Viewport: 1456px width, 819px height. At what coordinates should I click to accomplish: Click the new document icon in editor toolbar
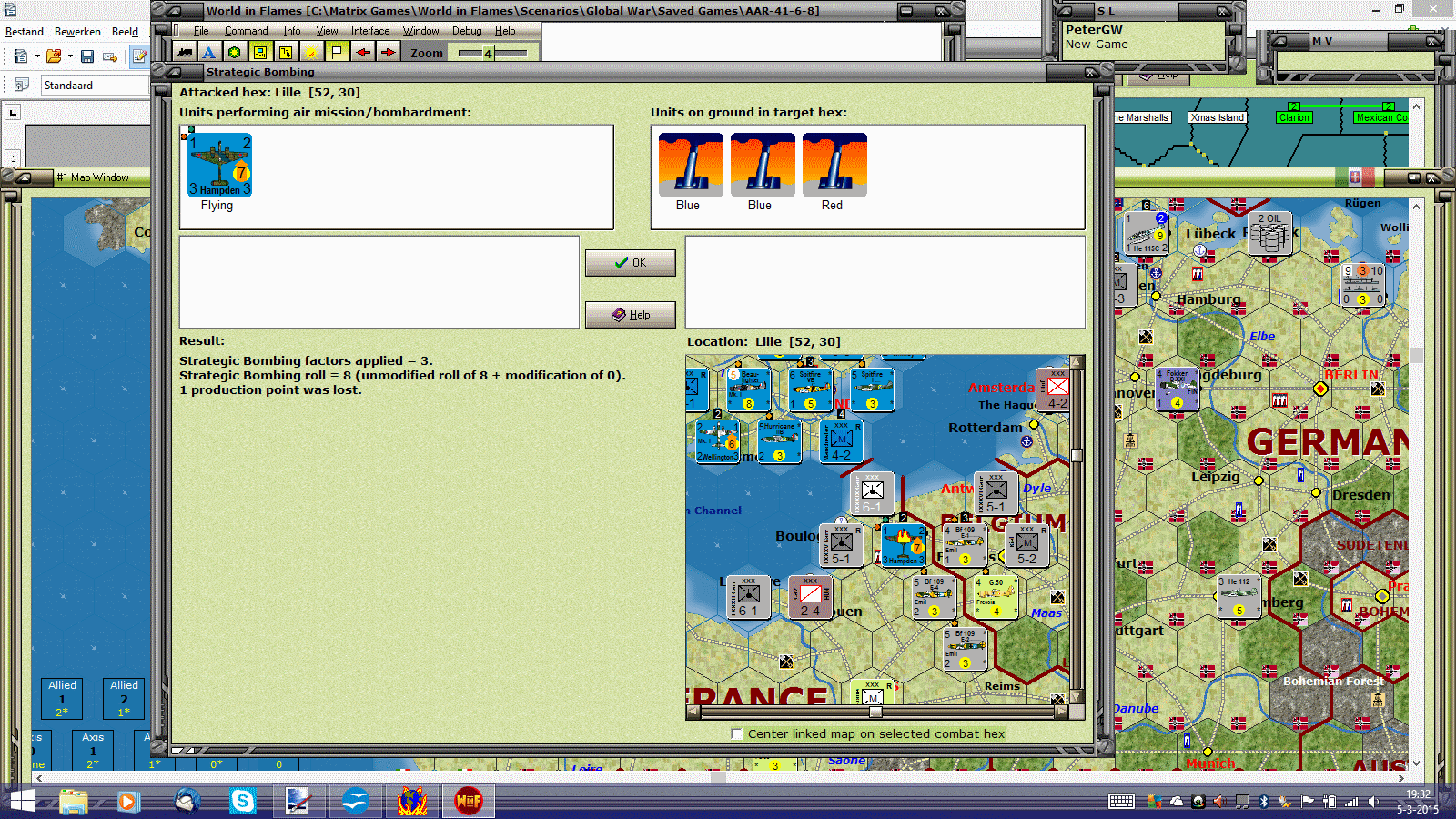(20, 56)
